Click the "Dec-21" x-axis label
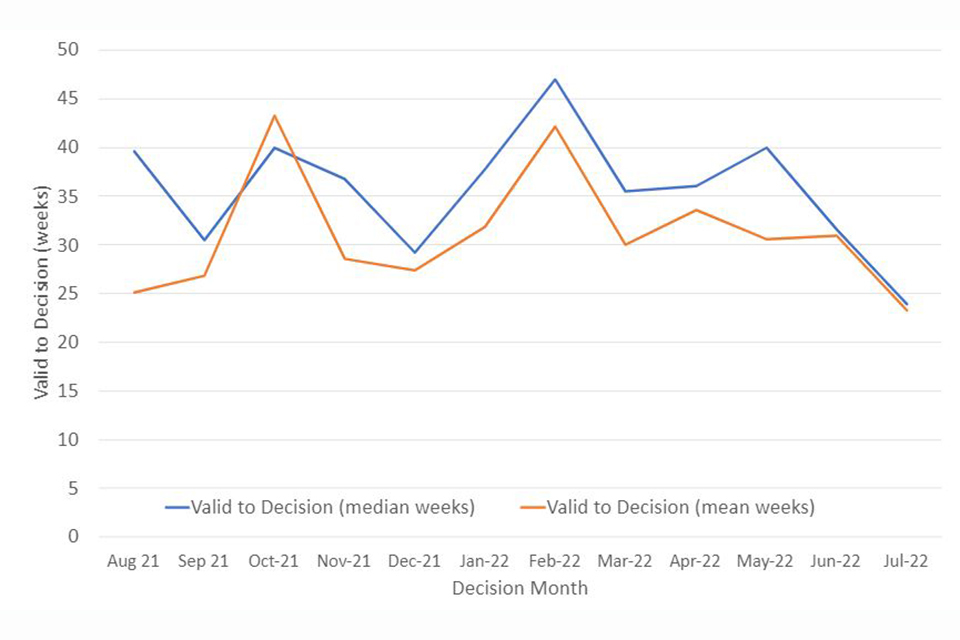 coord(414,561)
